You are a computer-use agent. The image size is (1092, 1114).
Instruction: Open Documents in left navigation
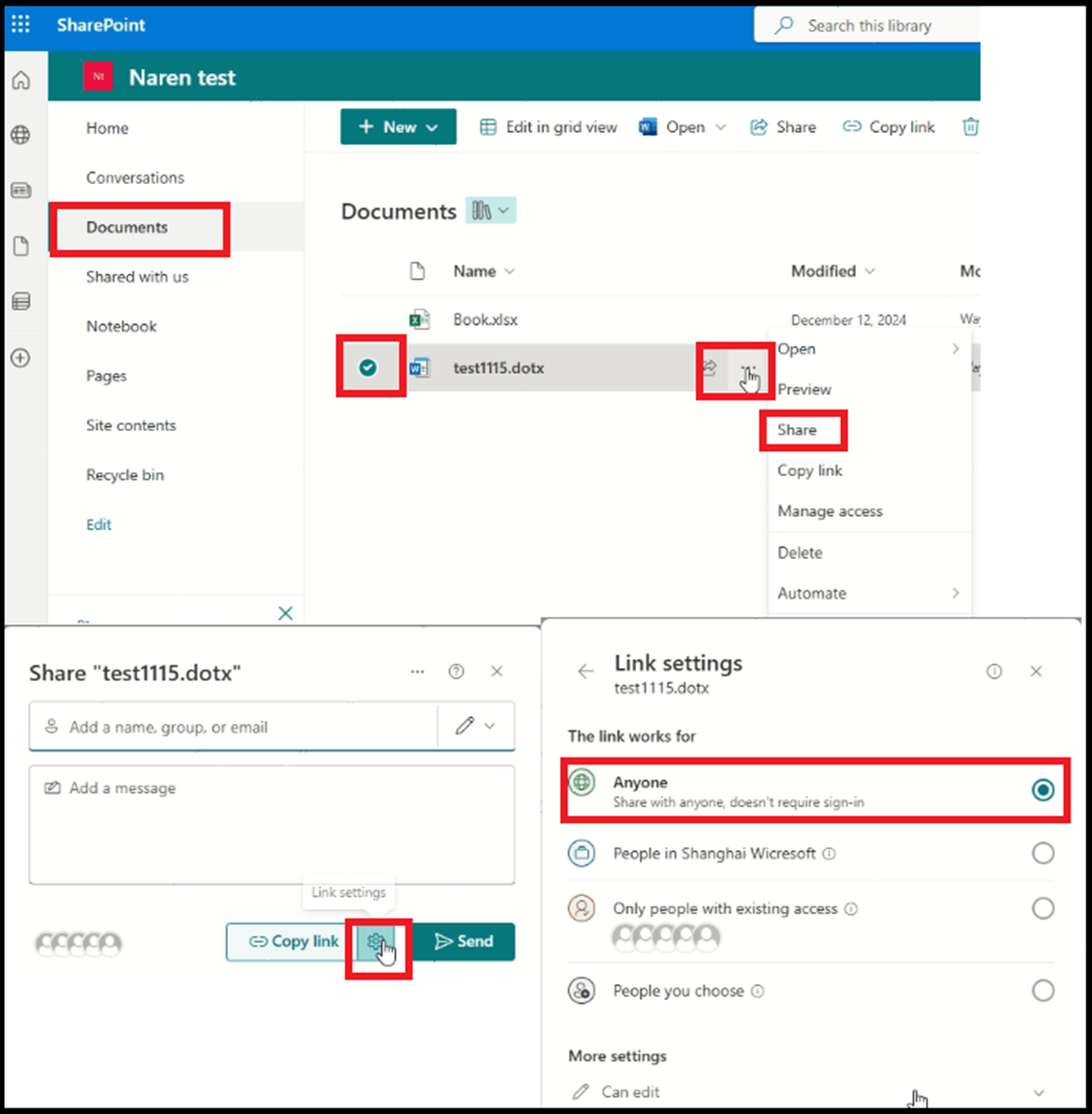pos(126,227)
